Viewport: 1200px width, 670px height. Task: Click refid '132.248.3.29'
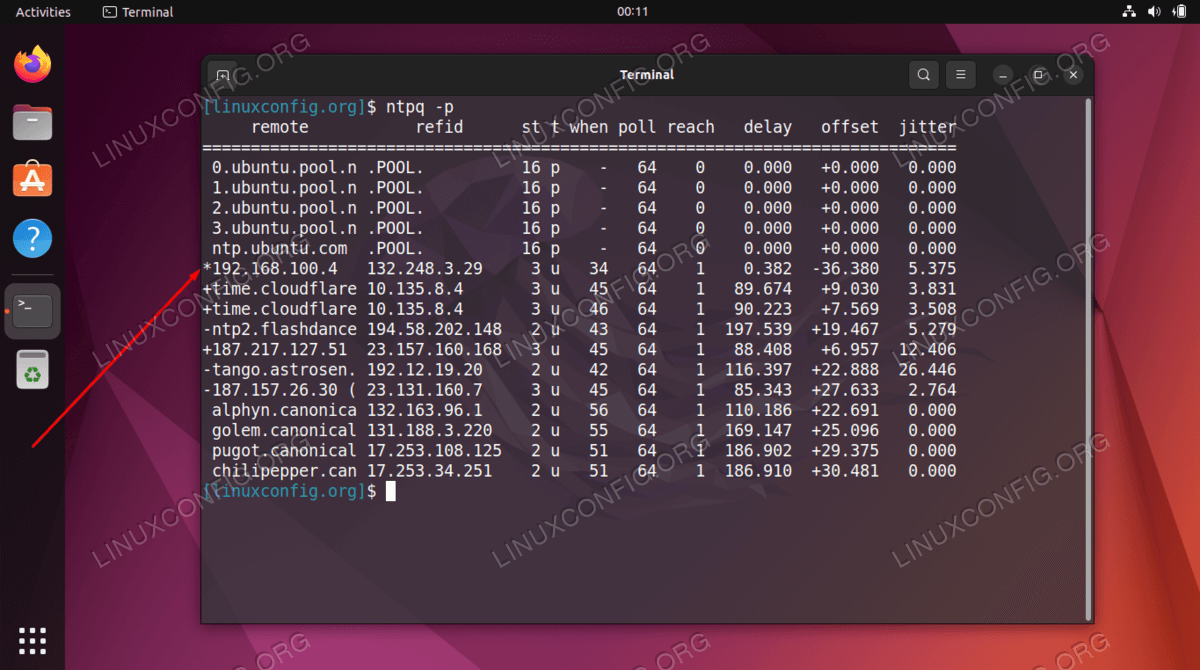click(425, 269)
